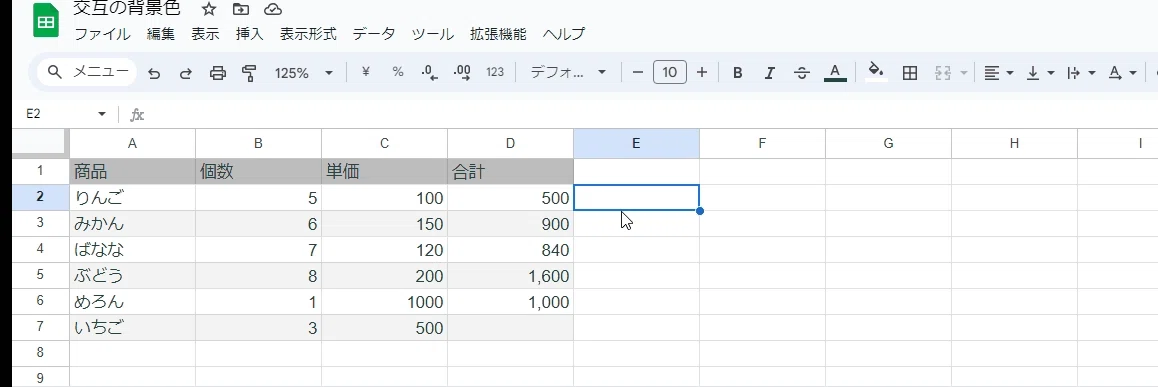Click the select-all corner box
The image size is (1158, 387).
pyautogui.click(x=41, y=144)
